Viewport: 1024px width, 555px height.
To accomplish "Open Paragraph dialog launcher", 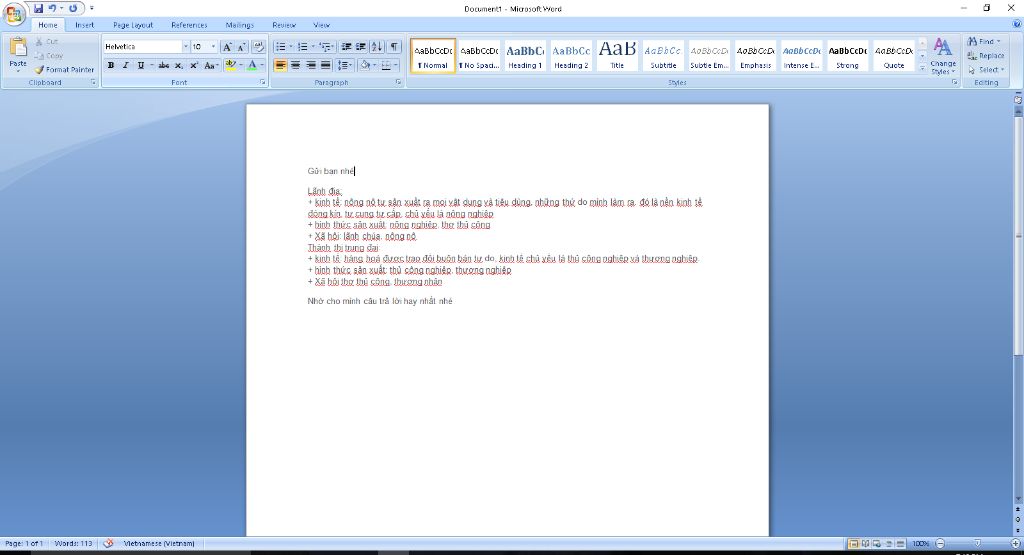I will 398,83.
